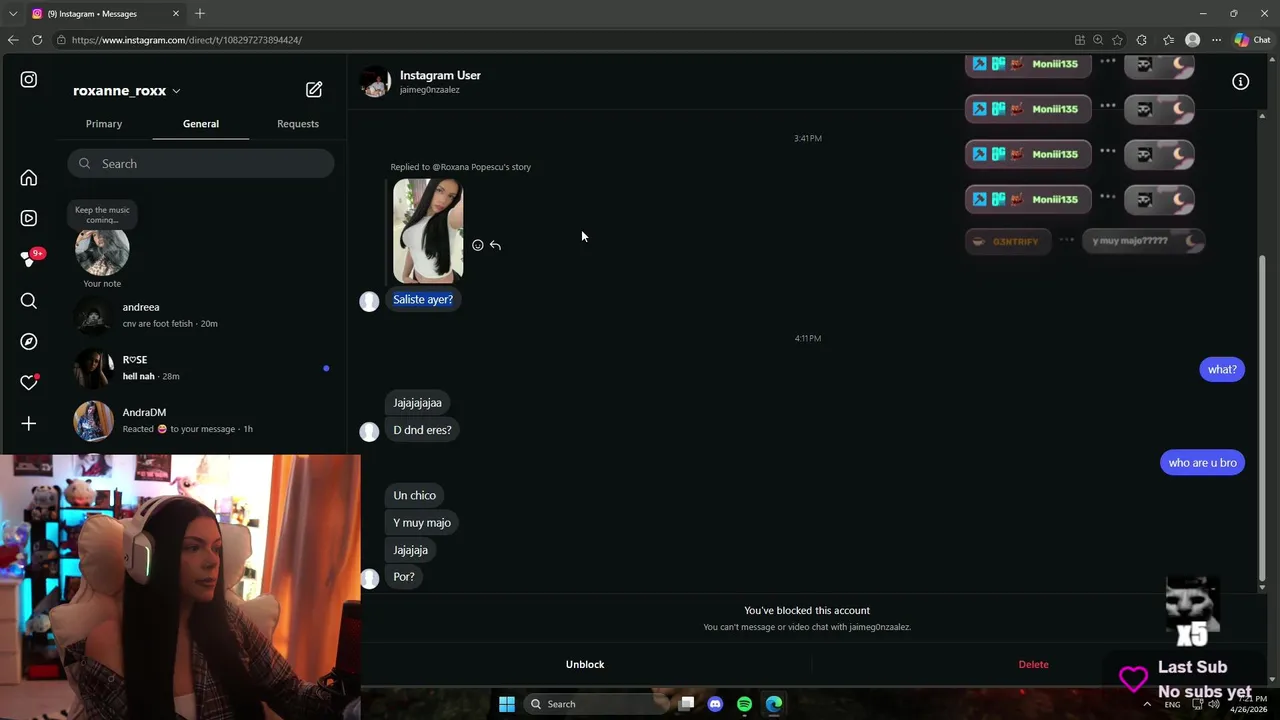Open conversation info icon
This screenshot has width=1280, height=720.
(x=1240, y=81)
